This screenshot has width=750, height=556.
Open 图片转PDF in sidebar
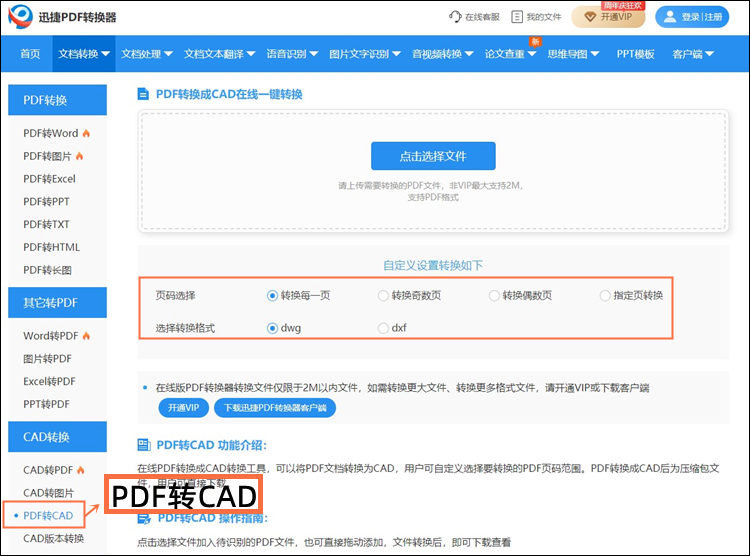point(47,359)
